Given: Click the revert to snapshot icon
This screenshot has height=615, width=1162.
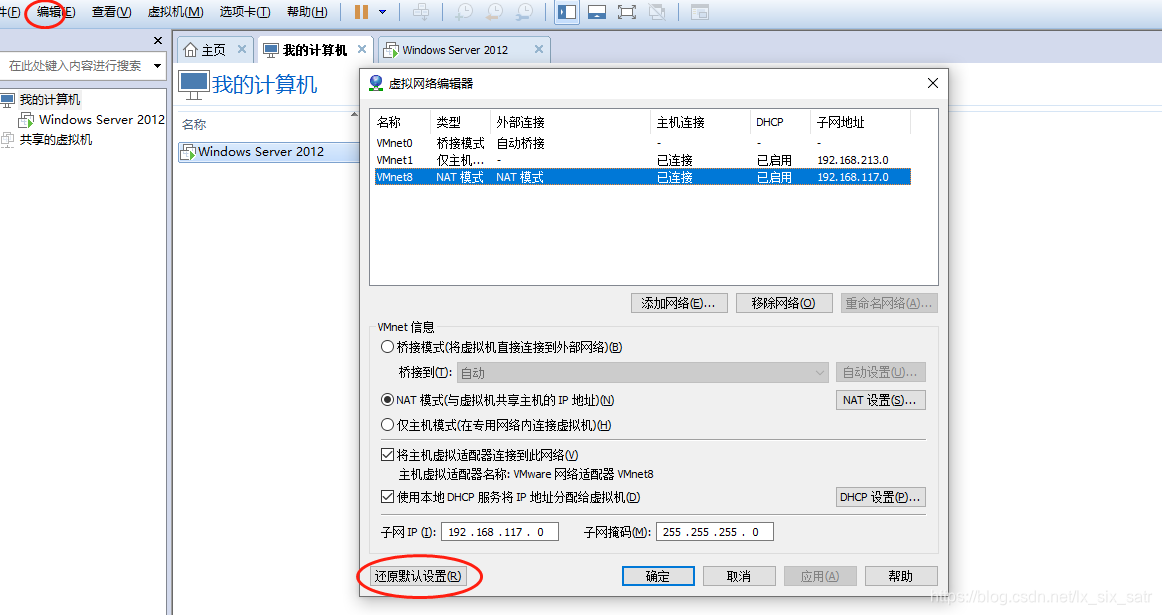Looking at the screenshot, I should (x=494, y=12).
